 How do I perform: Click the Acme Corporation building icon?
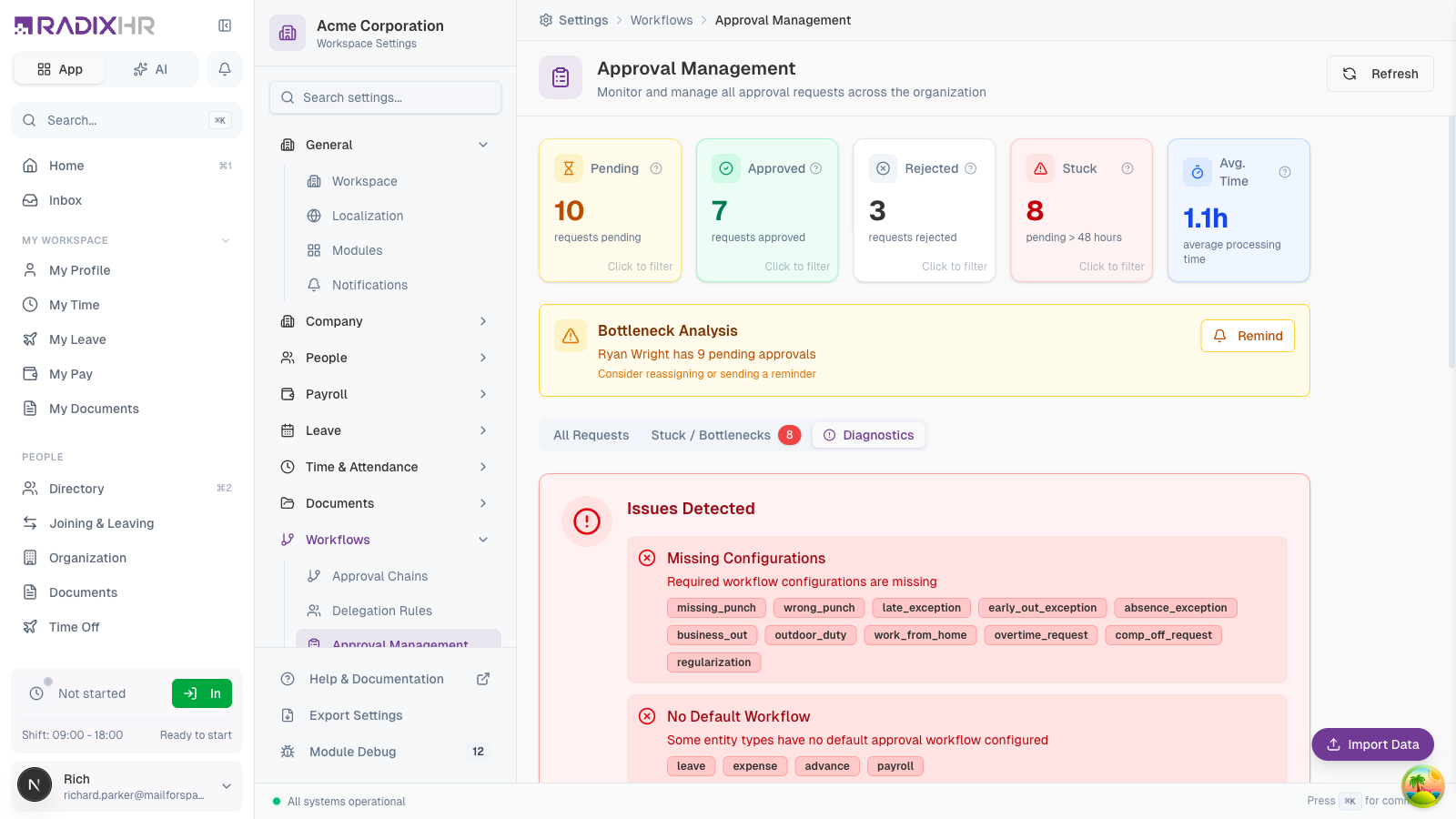288,33
